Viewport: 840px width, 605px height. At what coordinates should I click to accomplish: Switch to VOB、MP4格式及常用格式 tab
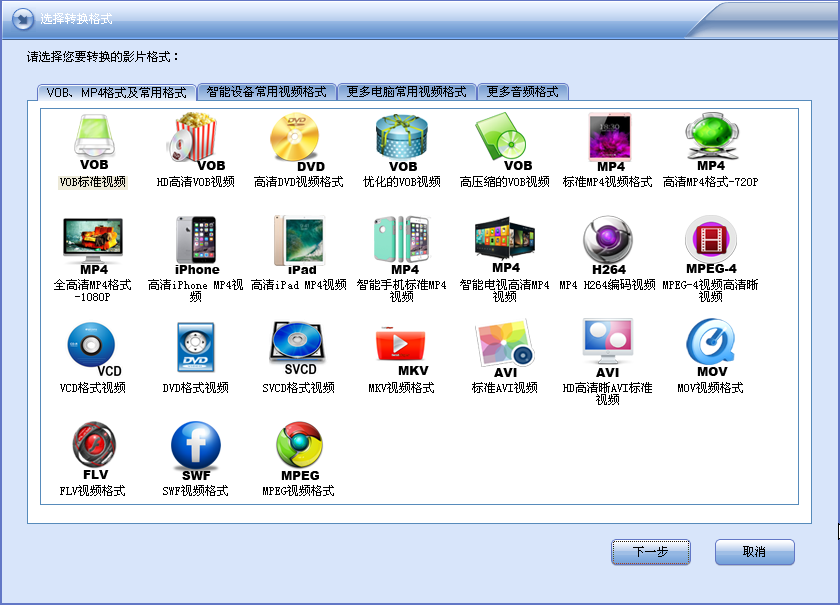coord(116,93)
